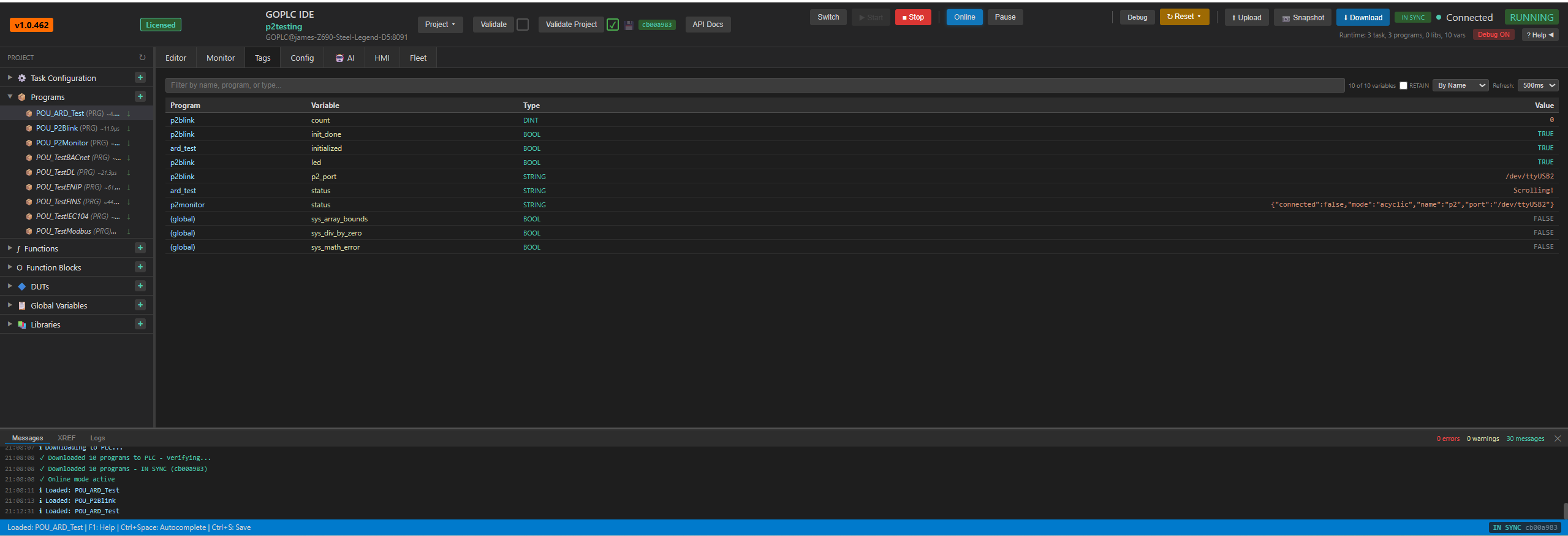Viewport: 1568px width, 536px height.
Task: Open the AI tab
Action: point(345,58)
